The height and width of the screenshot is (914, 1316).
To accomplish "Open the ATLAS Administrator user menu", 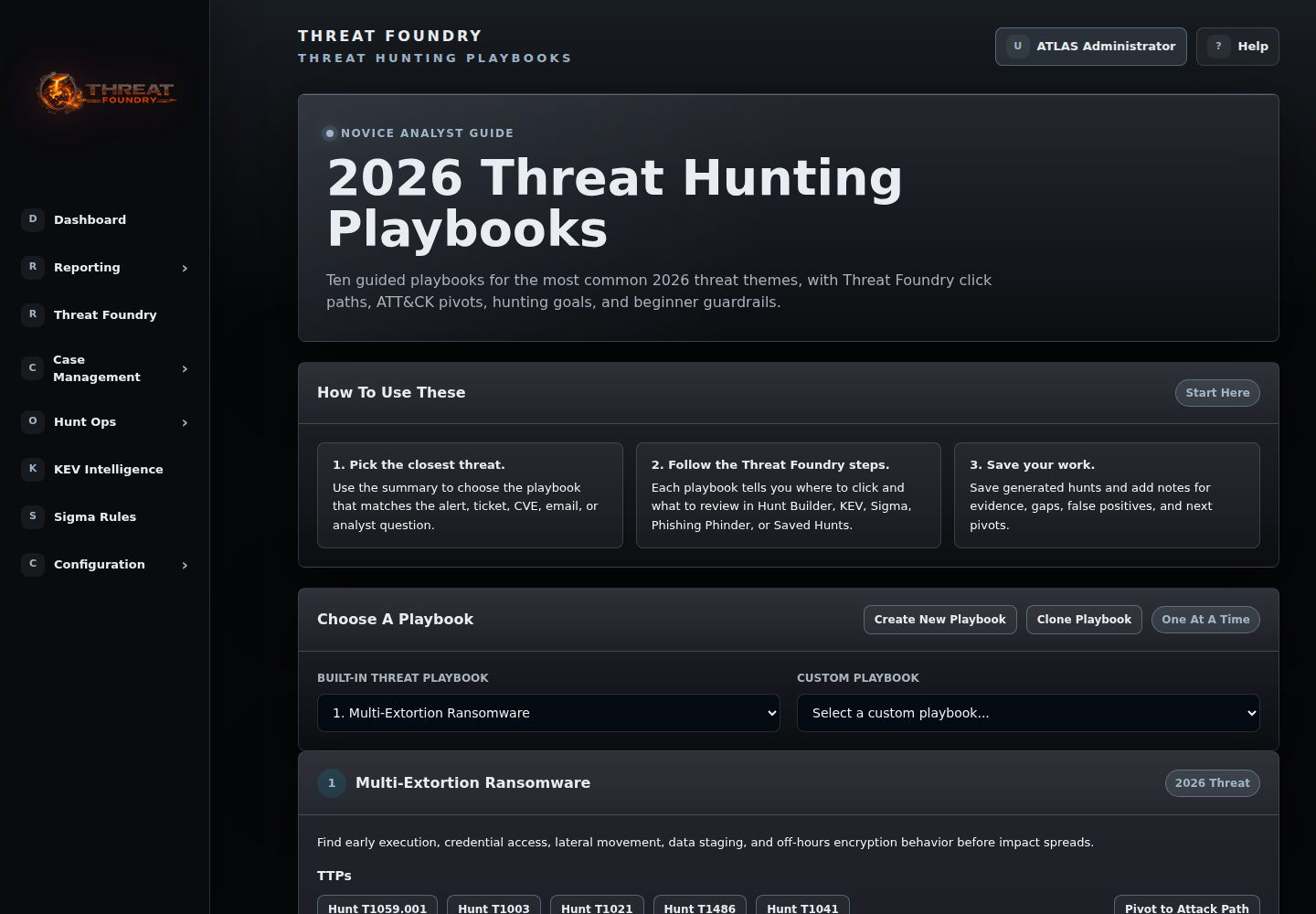I will click(x=1091, y=47).
